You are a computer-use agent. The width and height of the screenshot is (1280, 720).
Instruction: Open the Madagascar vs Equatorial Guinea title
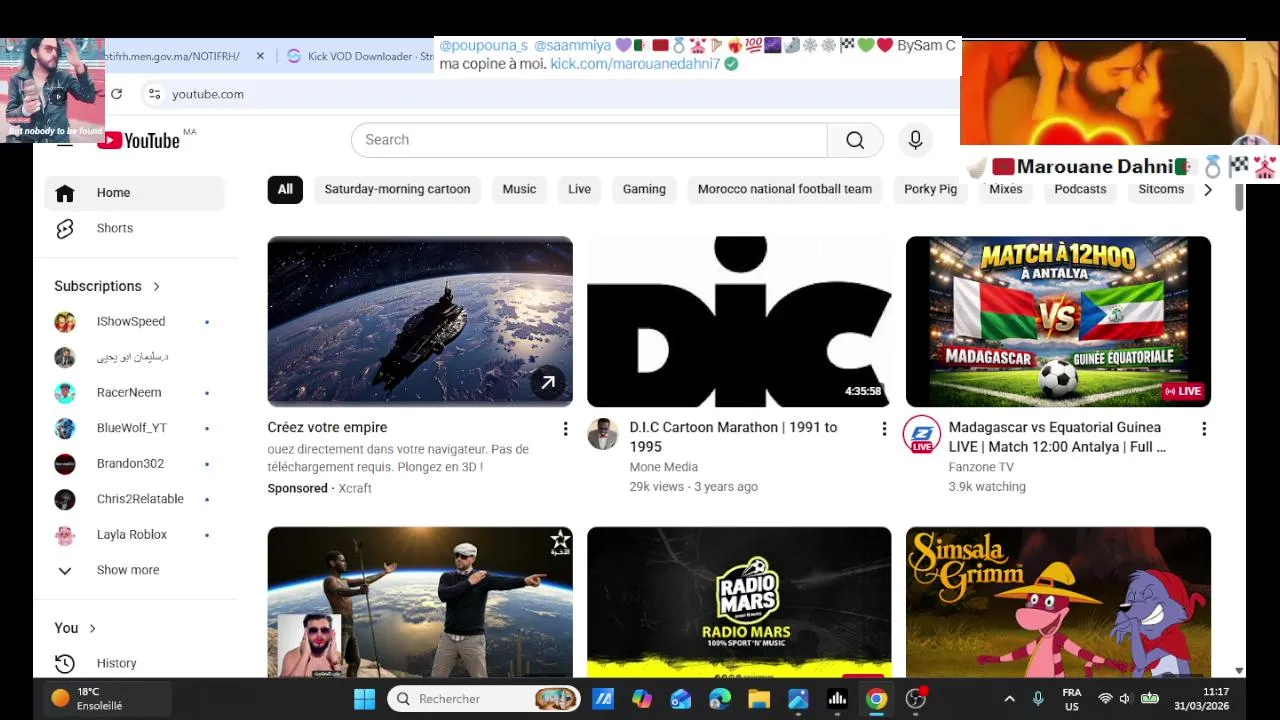[1057, 437]
